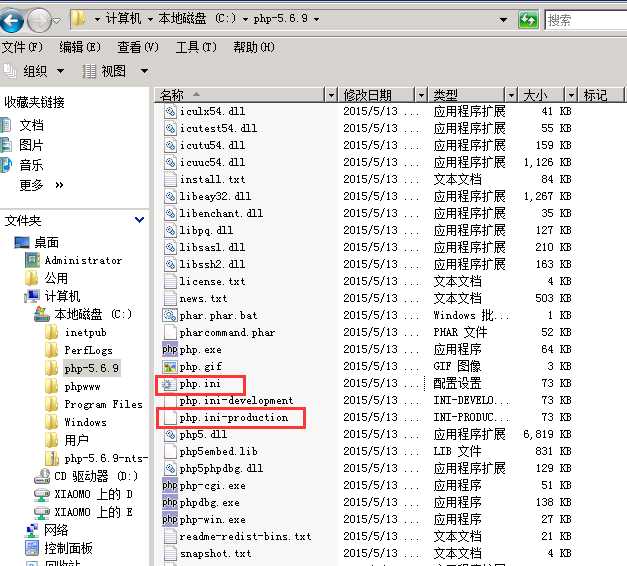Screen dimensions: 627x566
Task: Select the install.txt file icon
Action: point(170,180)
